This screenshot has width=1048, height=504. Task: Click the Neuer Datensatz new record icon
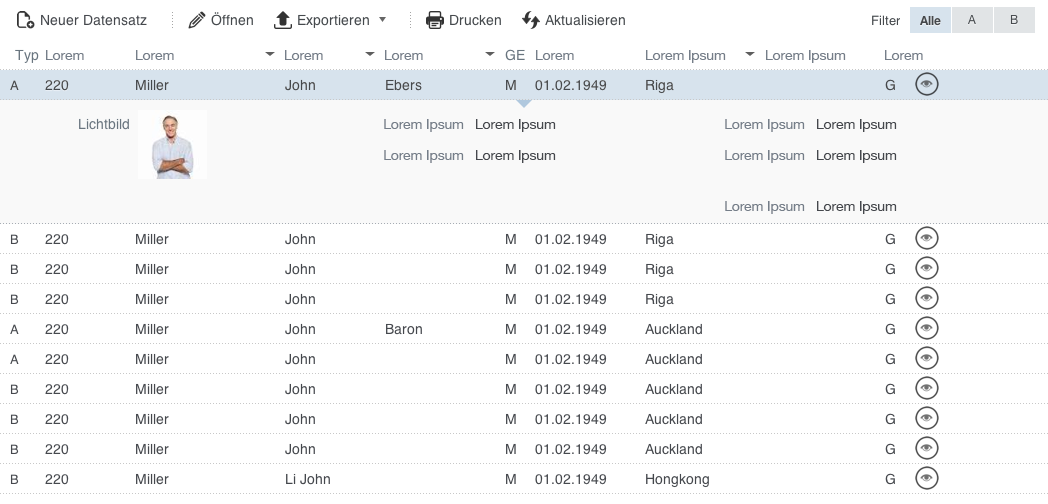click(x=26, y=20)
